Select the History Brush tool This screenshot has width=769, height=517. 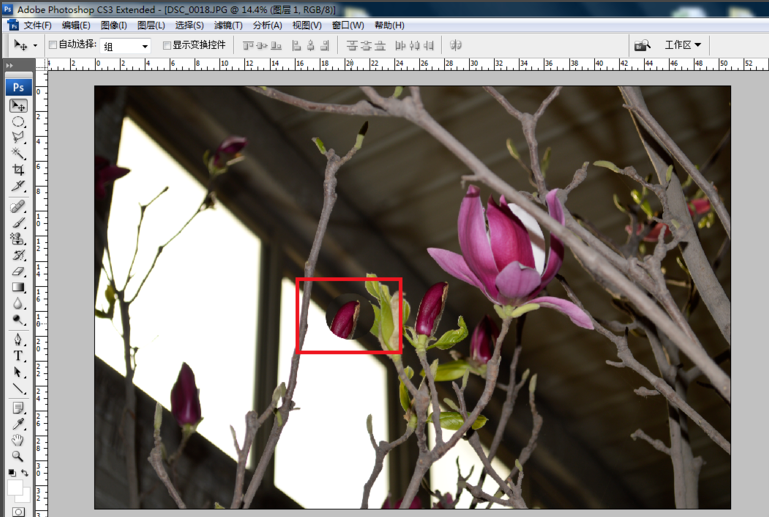[x=18, y=255]
